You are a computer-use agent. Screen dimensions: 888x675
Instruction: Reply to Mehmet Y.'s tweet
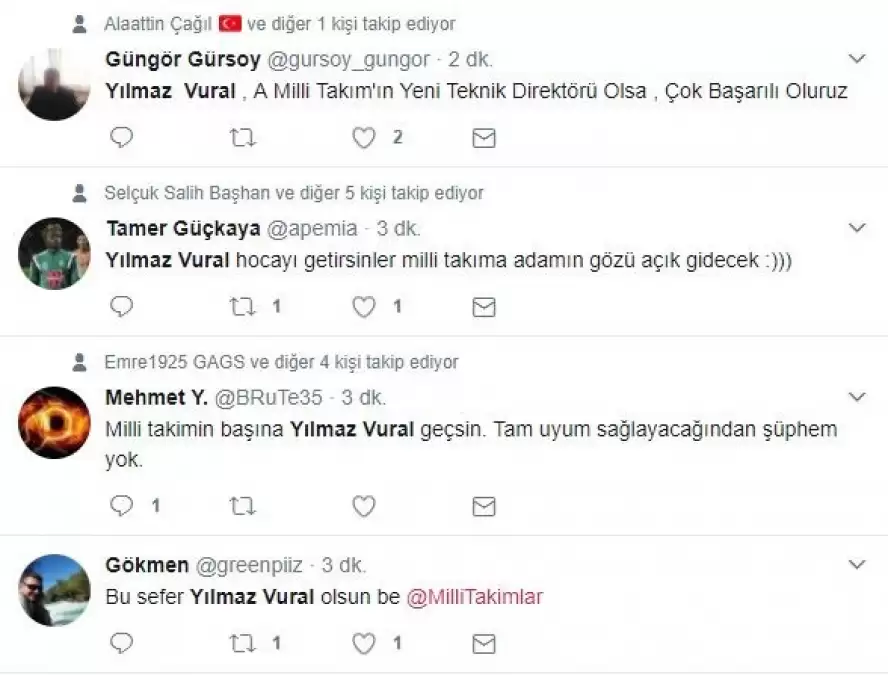point(121,505)
